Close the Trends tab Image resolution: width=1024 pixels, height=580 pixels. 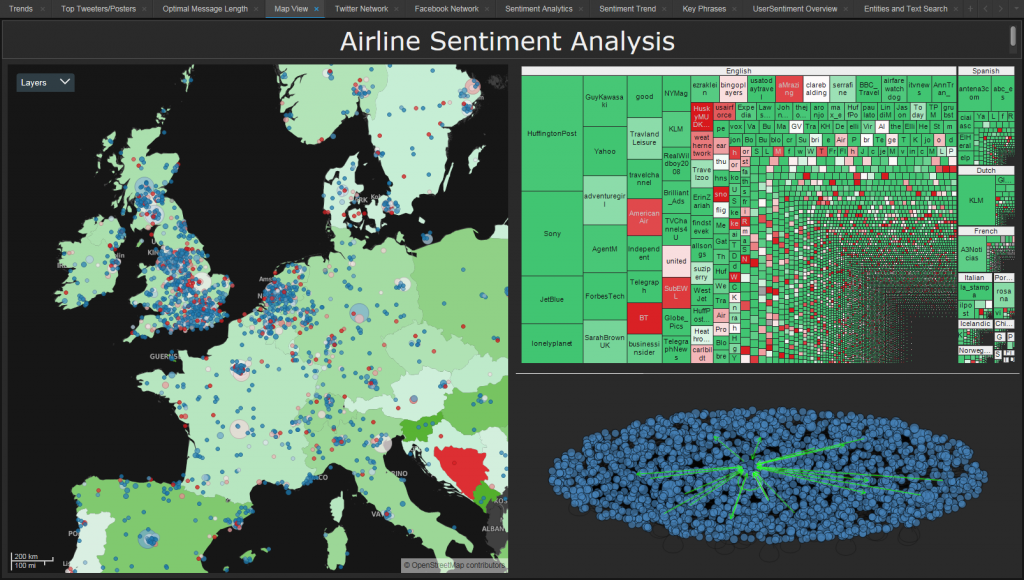click(43, 9)
